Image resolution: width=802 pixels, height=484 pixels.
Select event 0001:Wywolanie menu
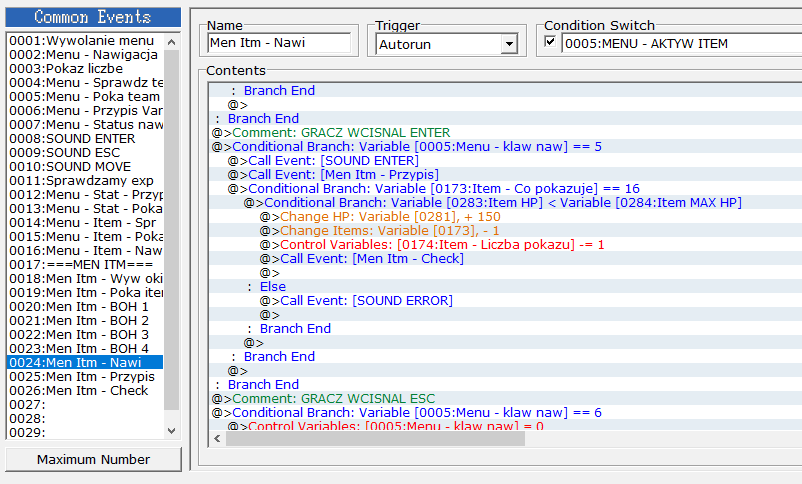pos(85,40)
